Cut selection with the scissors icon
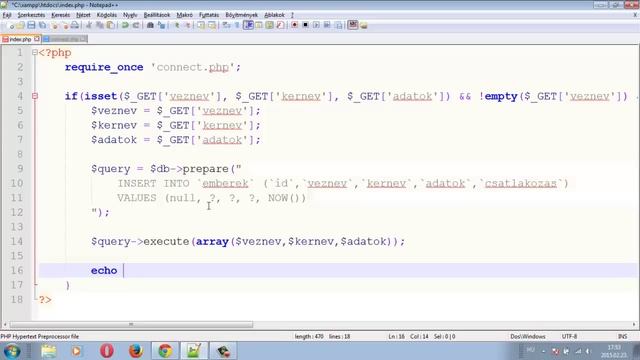This screenshot has height=360, width=640. [89, 25]
